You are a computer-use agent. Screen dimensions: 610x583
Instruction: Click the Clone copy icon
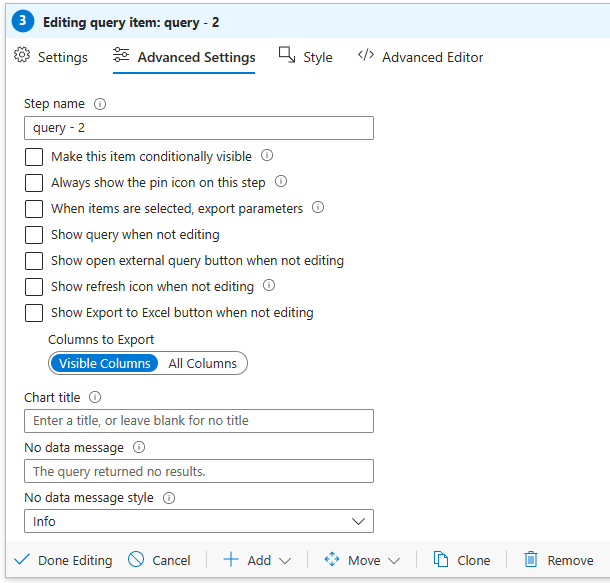tap(441, 560)
